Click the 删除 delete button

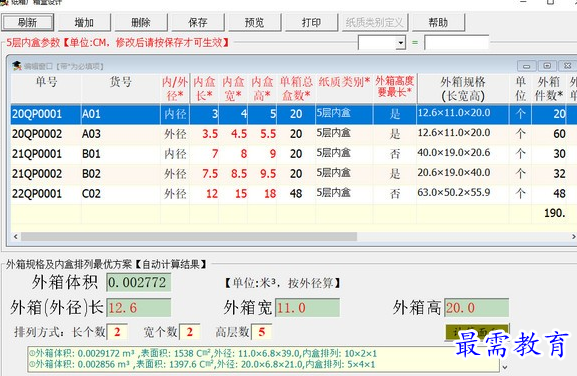pyautogui.click(x=141, y=22)
